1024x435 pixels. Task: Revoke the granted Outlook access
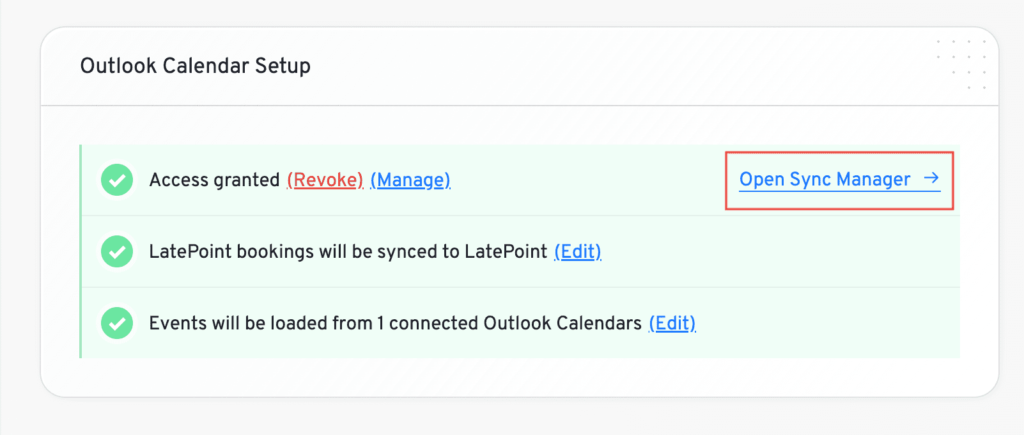tap(325, 180)
